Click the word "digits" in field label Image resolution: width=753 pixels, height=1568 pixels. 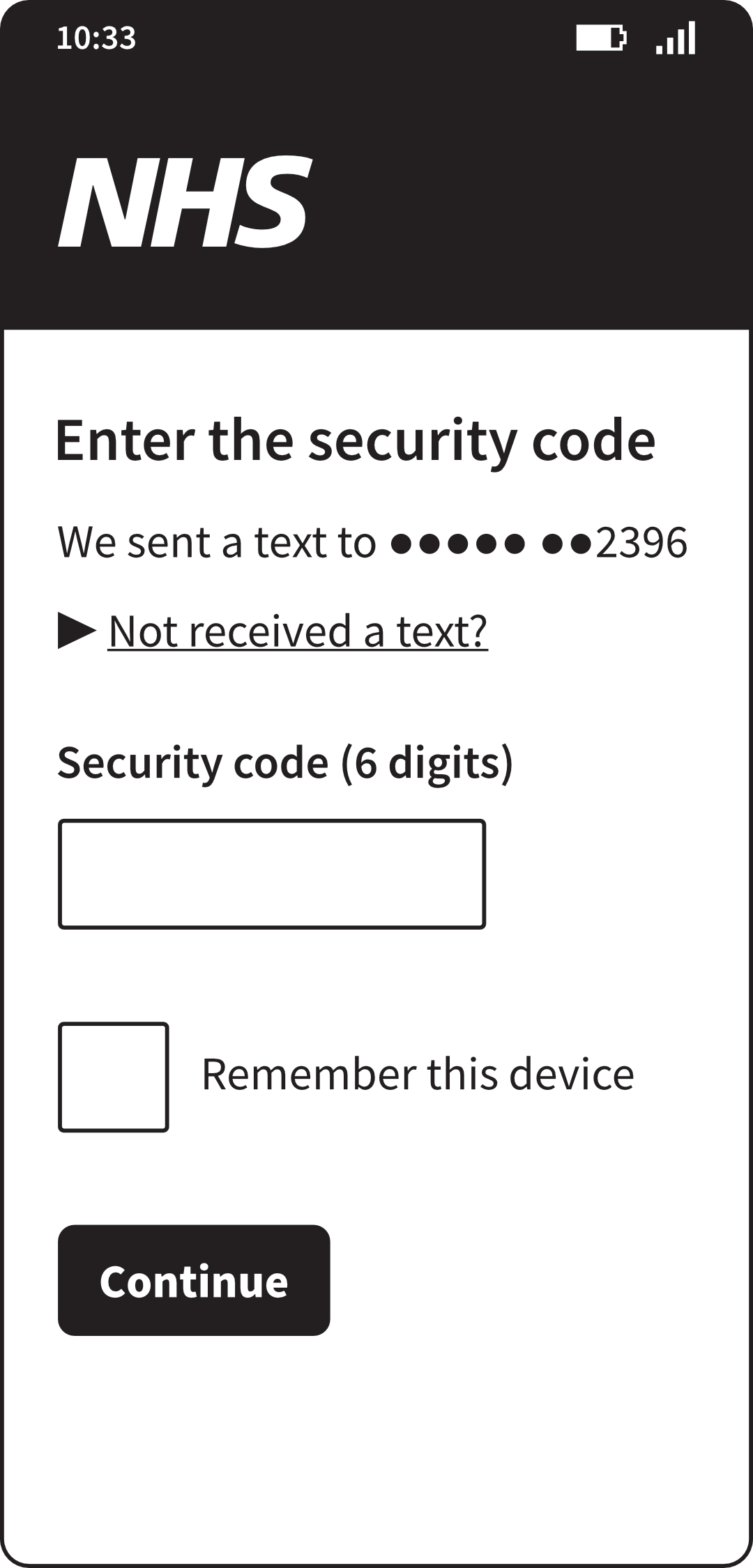pos(445,762)
